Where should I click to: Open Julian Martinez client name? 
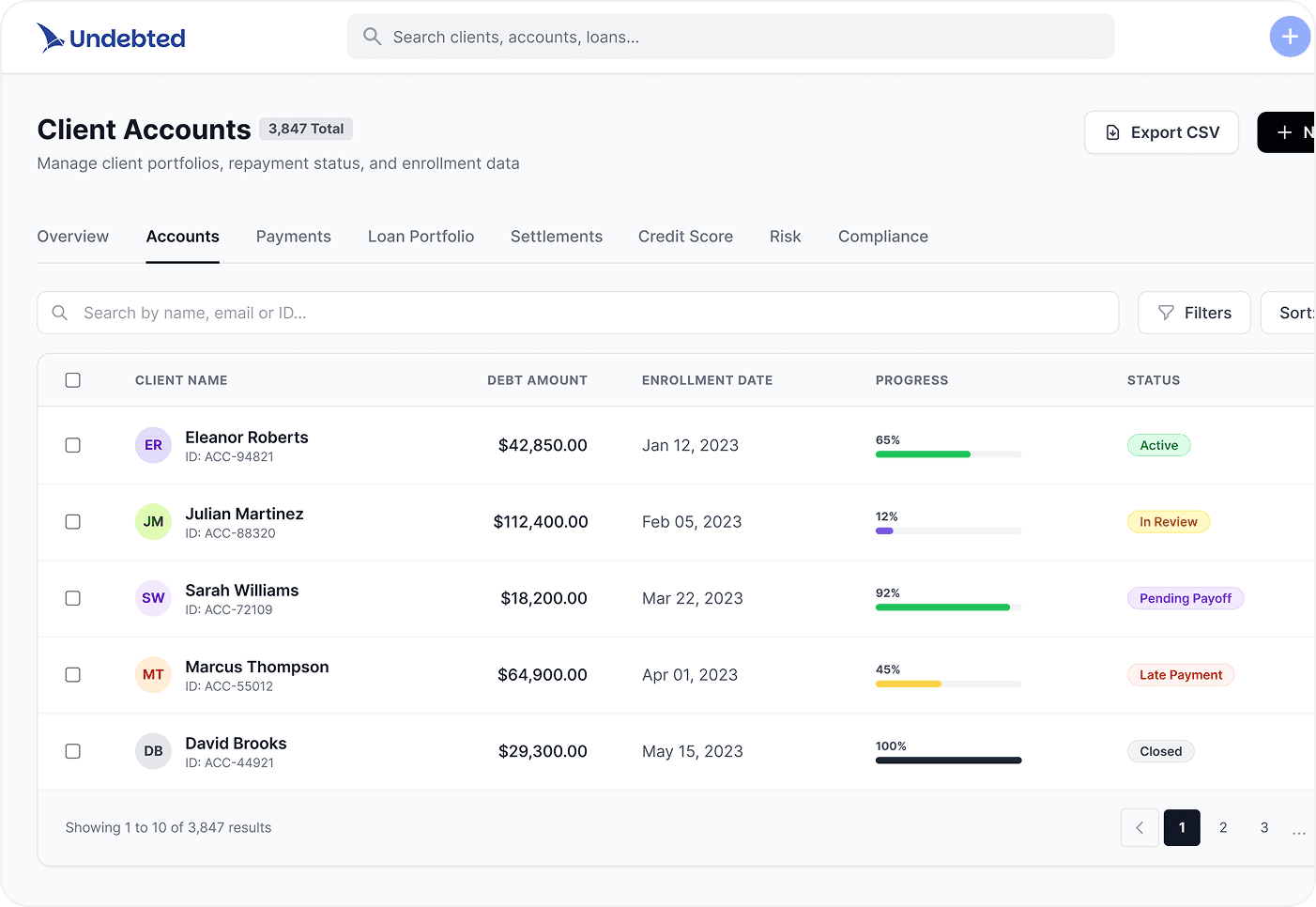tap(245, 514)
